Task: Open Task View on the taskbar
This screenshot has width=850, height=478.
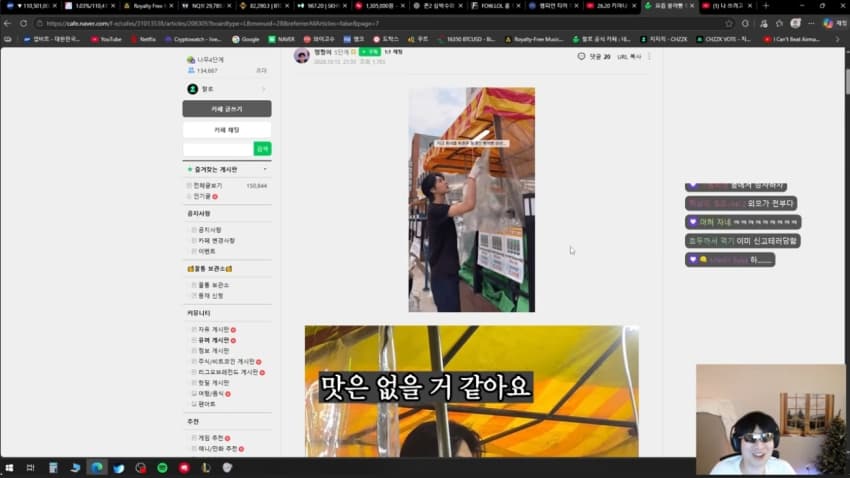Action: click(30, 468)
